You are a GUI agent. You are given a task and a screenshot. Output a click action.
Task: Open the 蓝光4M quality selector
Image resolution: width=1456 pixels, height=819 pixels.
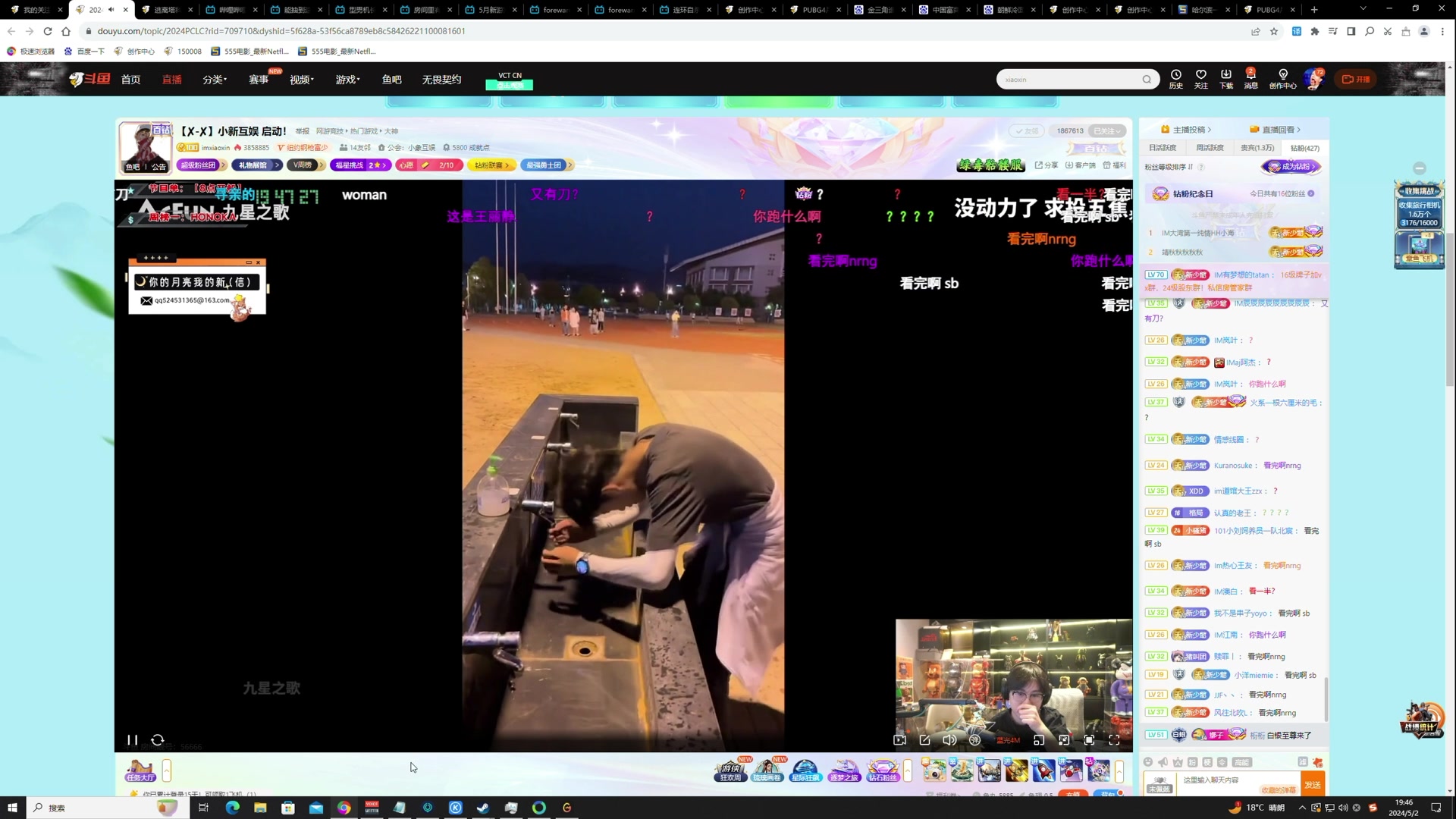pos(1009,739)
